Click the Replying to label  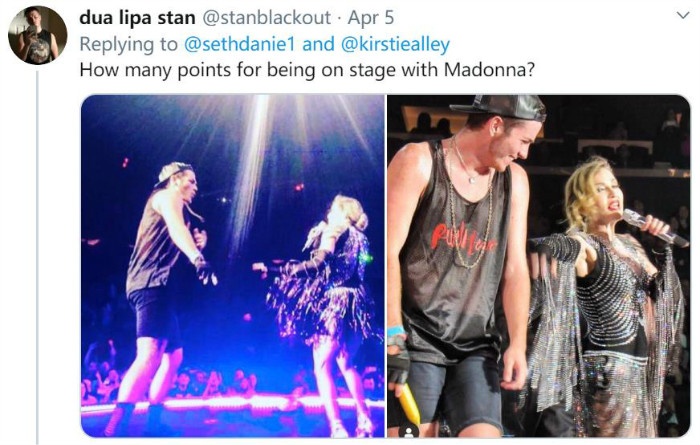pyautogui.click(x=129, y=44)
